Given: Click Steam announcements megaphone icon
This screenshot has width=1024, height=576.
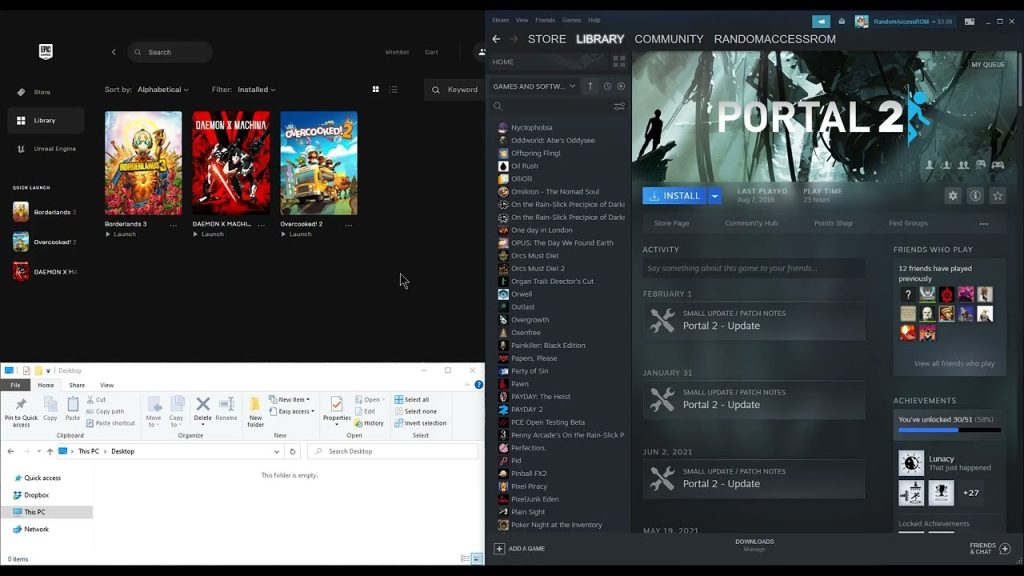Looking at the screenshot, I should (x=821, y=21).
